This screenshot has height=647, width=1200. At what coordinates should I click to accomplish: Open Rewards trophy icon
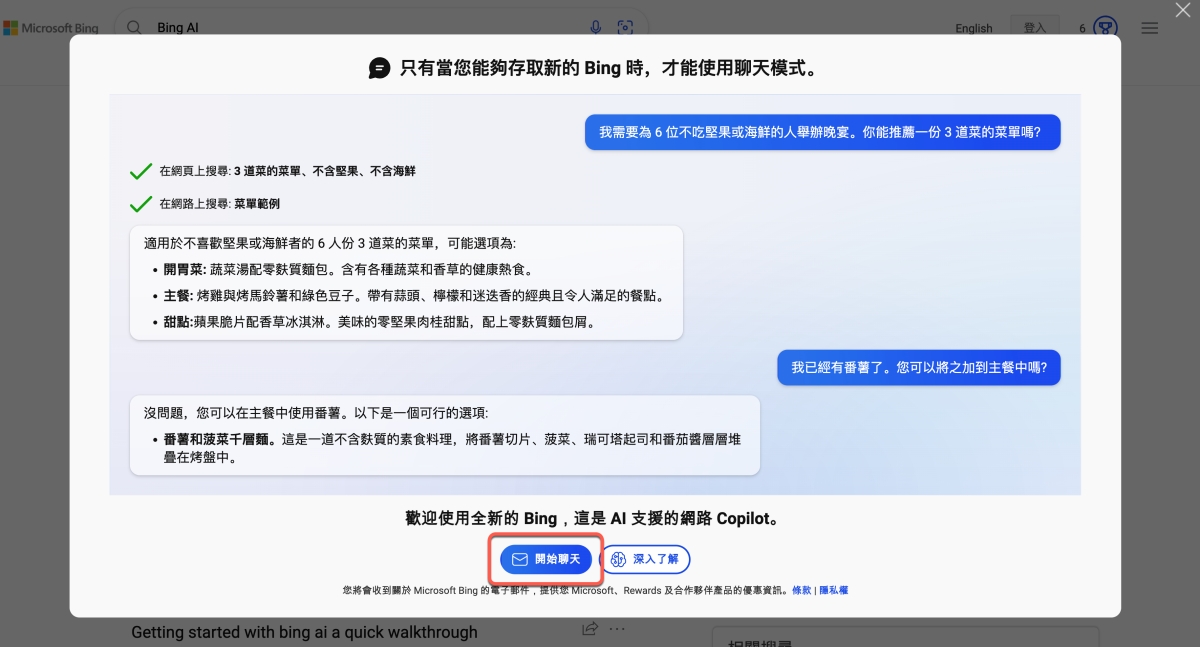(x=1105, y=28)
